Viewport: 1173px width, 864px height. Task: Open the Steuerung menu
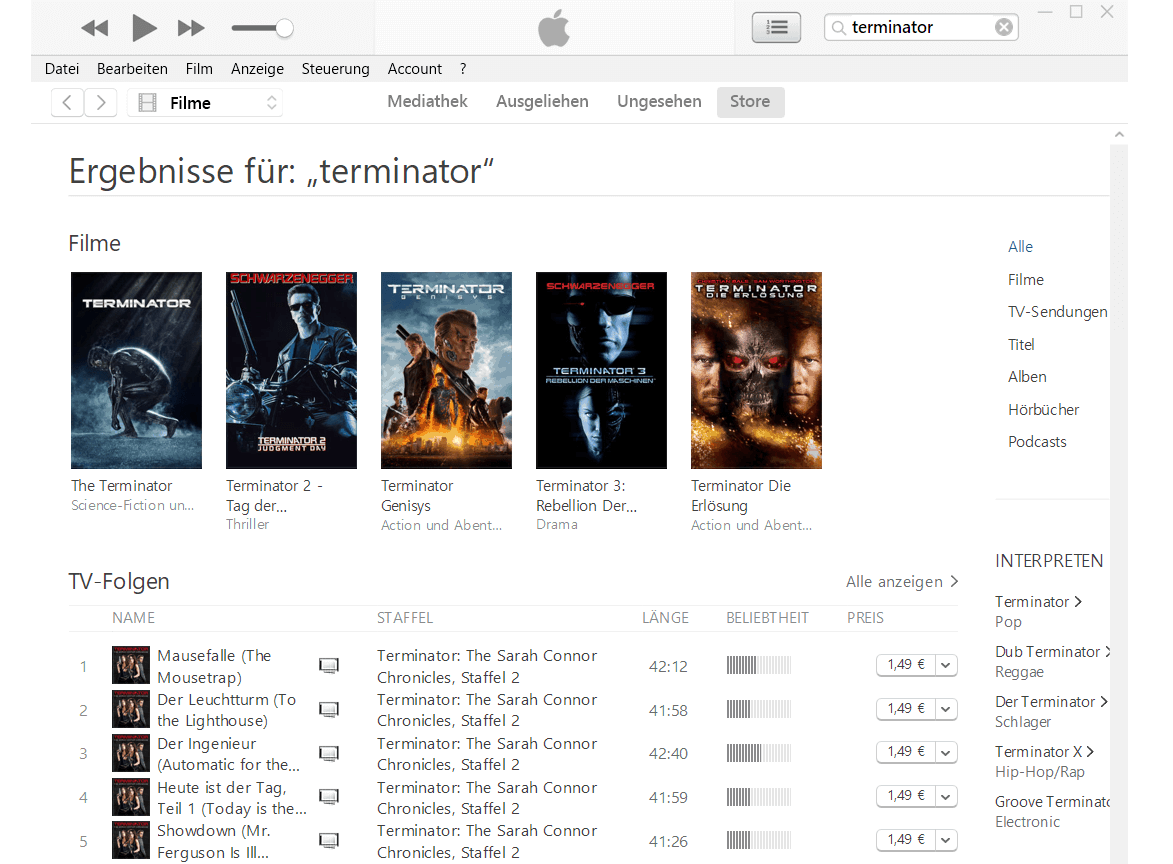[335, 69]
